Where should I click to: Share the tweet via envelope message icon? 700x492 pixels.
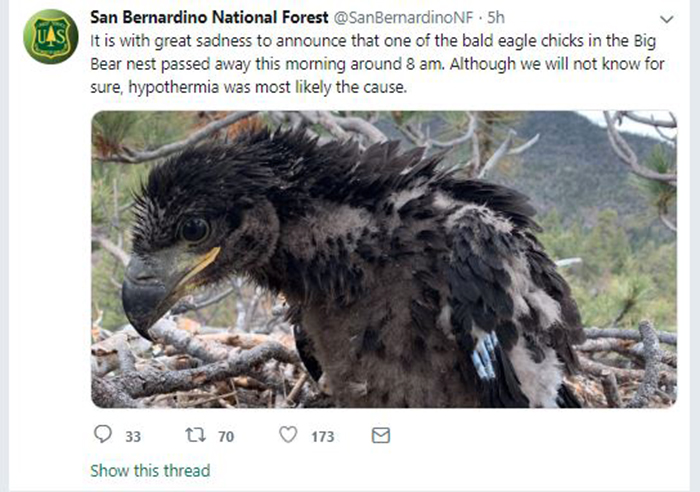pos(381,435)
